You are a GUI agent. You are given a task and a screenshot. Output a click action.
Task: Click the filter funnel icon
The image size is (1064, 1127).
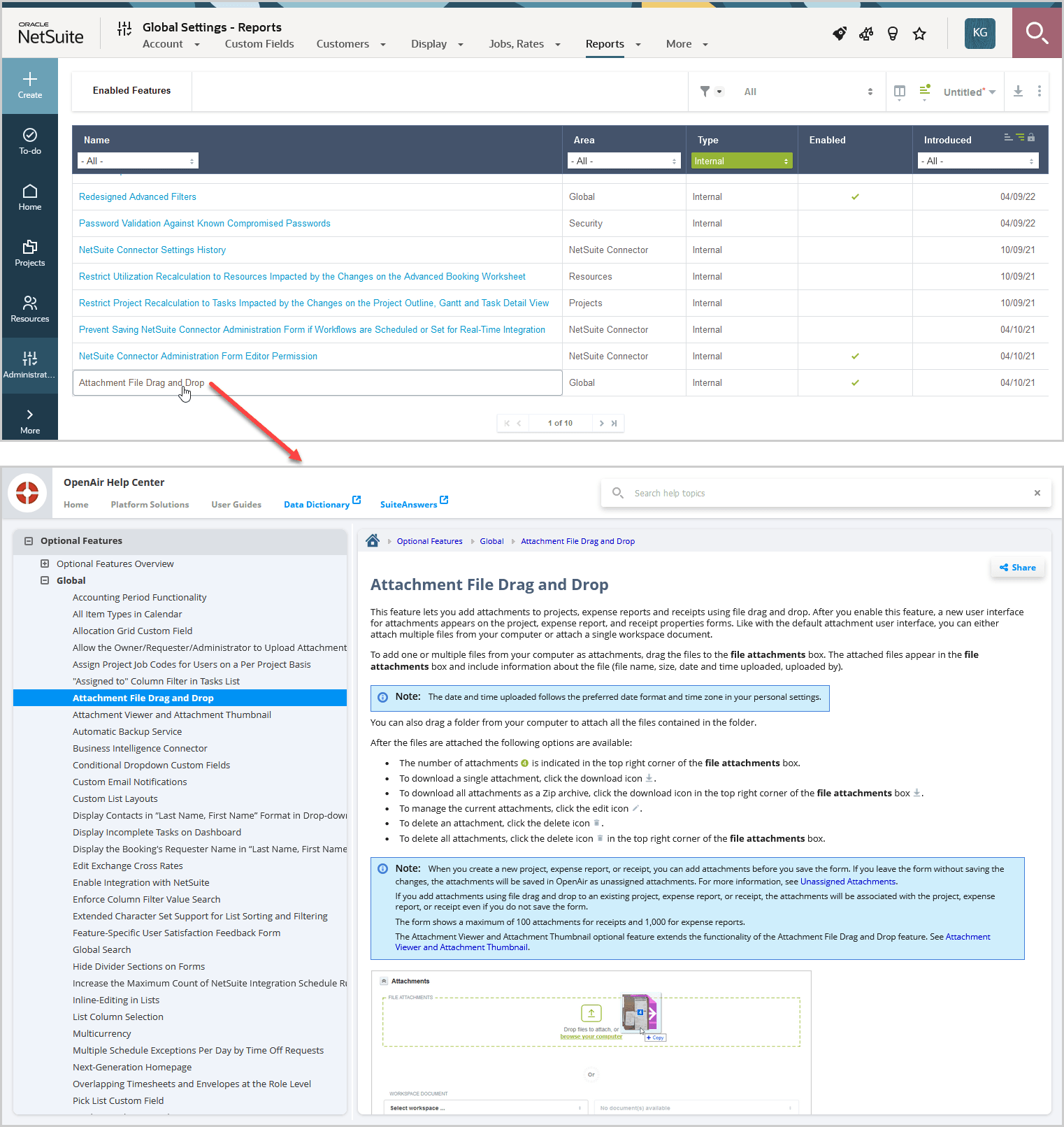click(705, 92)
